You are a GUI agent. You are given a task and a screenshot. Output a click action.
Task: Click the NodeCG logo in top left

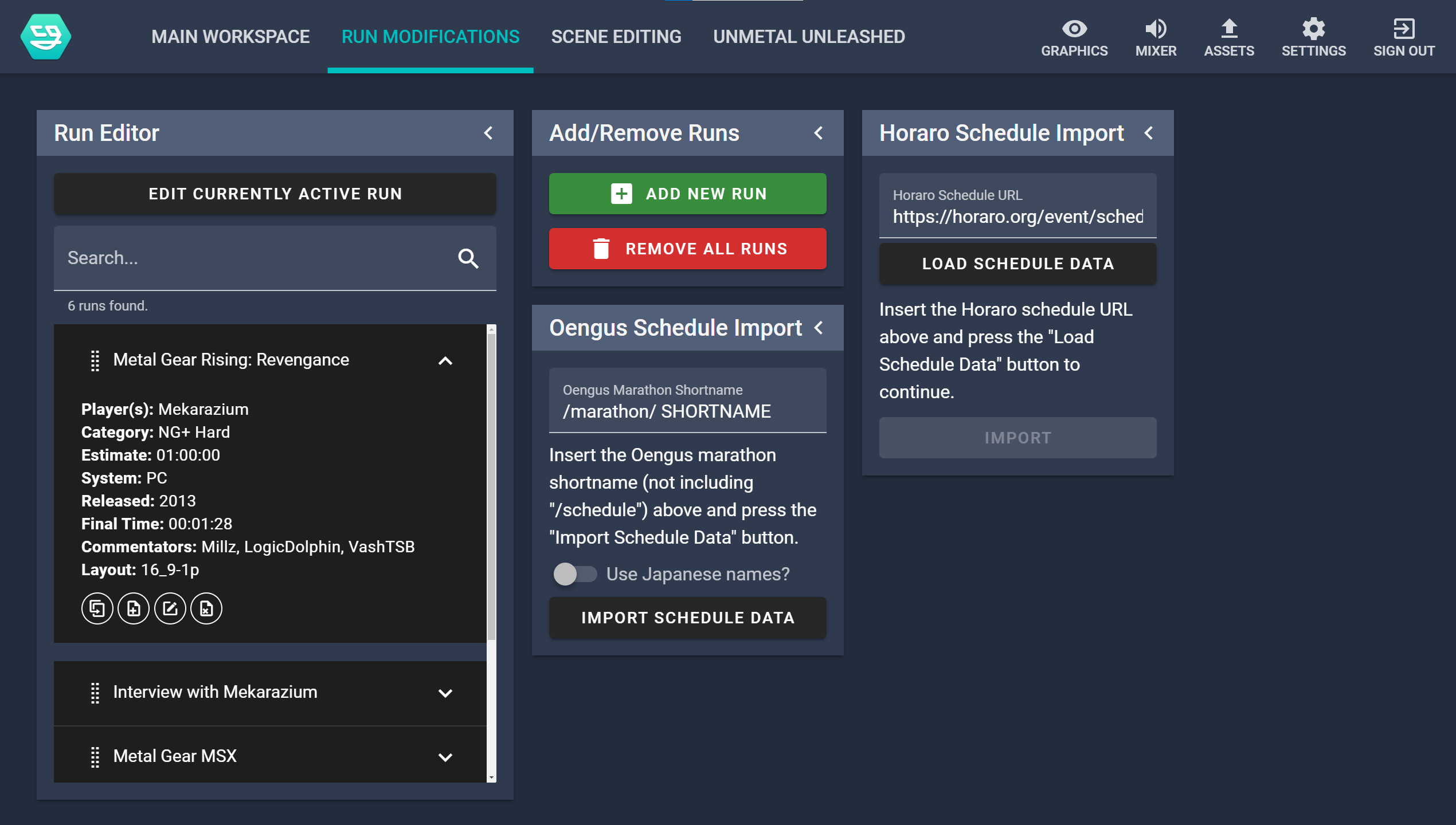[46, 37]
